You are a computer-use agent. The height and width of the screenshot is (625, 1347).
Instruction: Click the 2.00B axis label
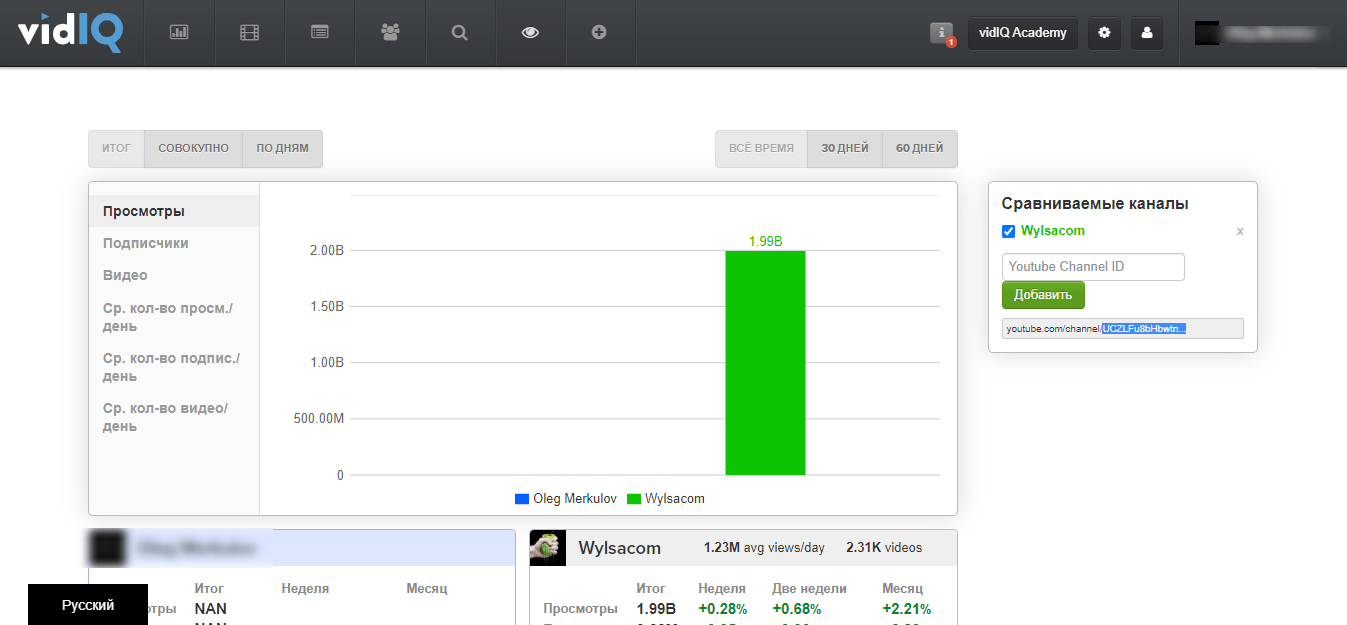pos(327,251)
